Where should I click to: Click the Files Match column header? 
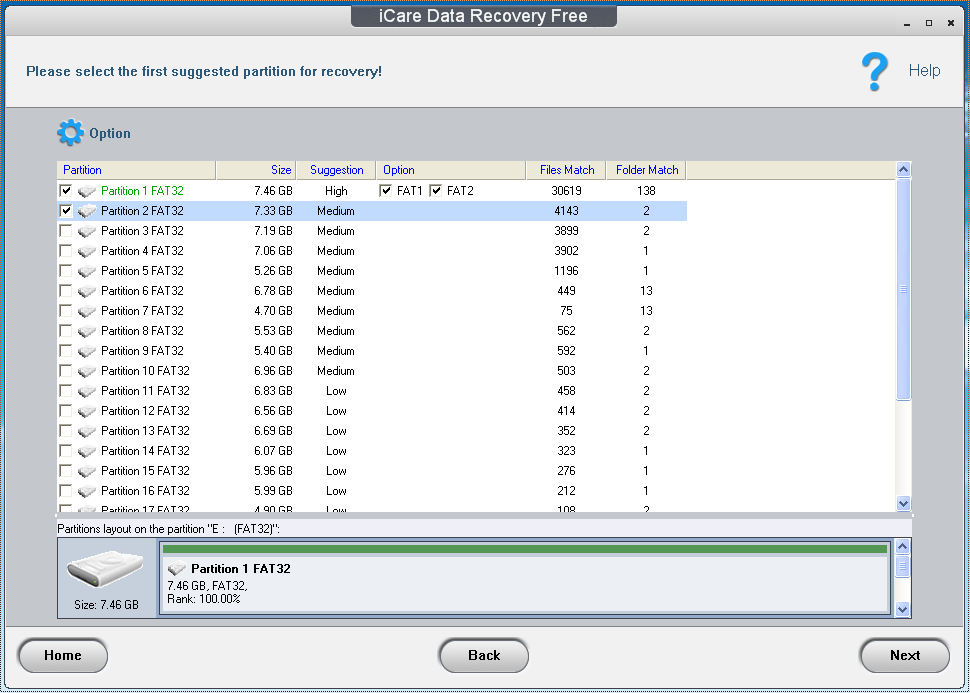point(565,169)
